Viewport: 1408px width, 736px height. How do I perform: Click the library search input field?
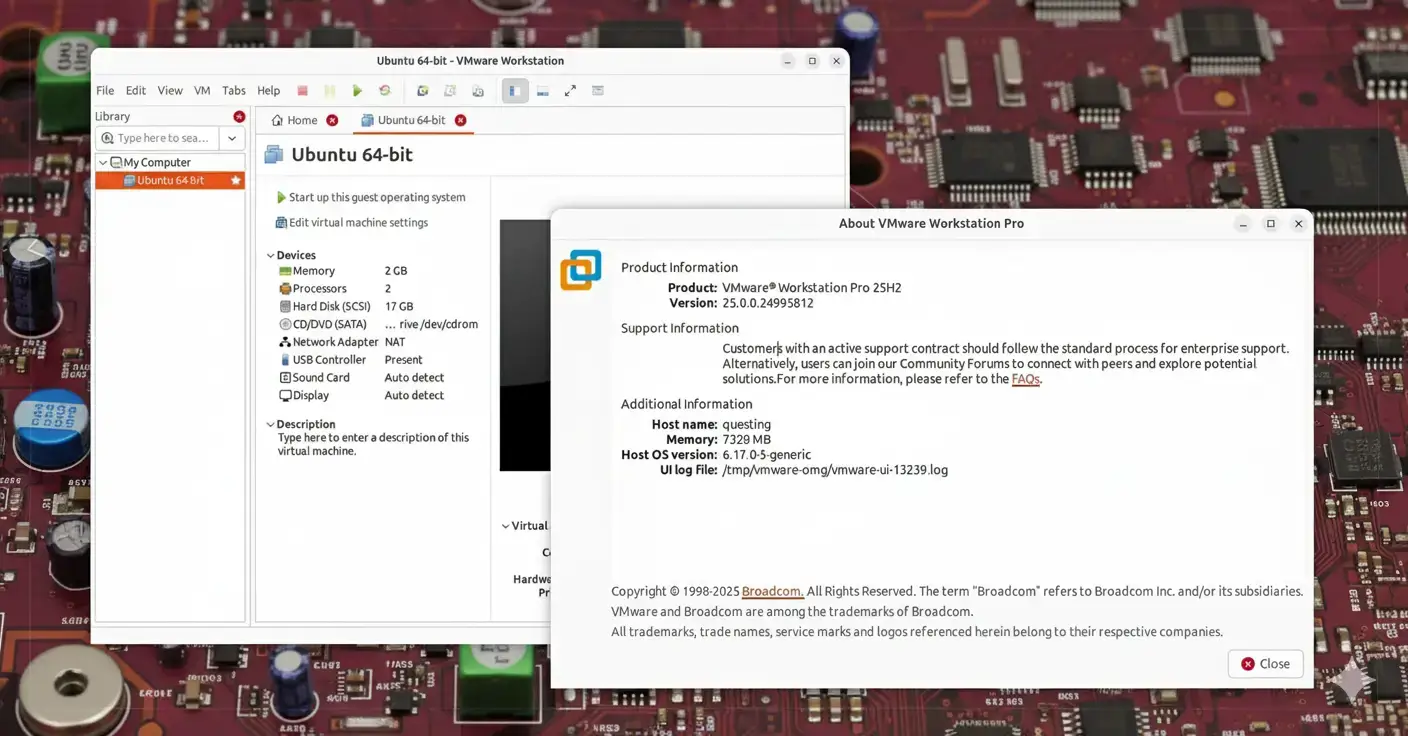160,138
